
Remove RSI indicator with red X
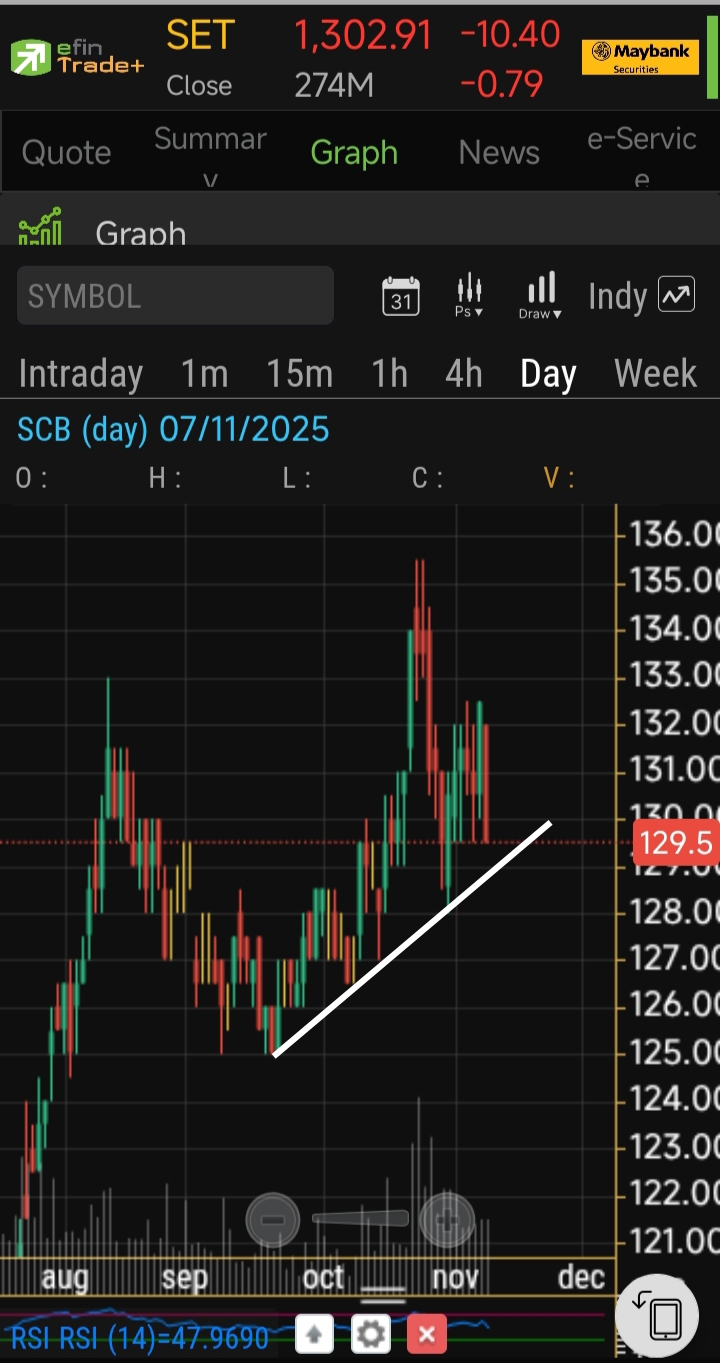point(427,1334)
